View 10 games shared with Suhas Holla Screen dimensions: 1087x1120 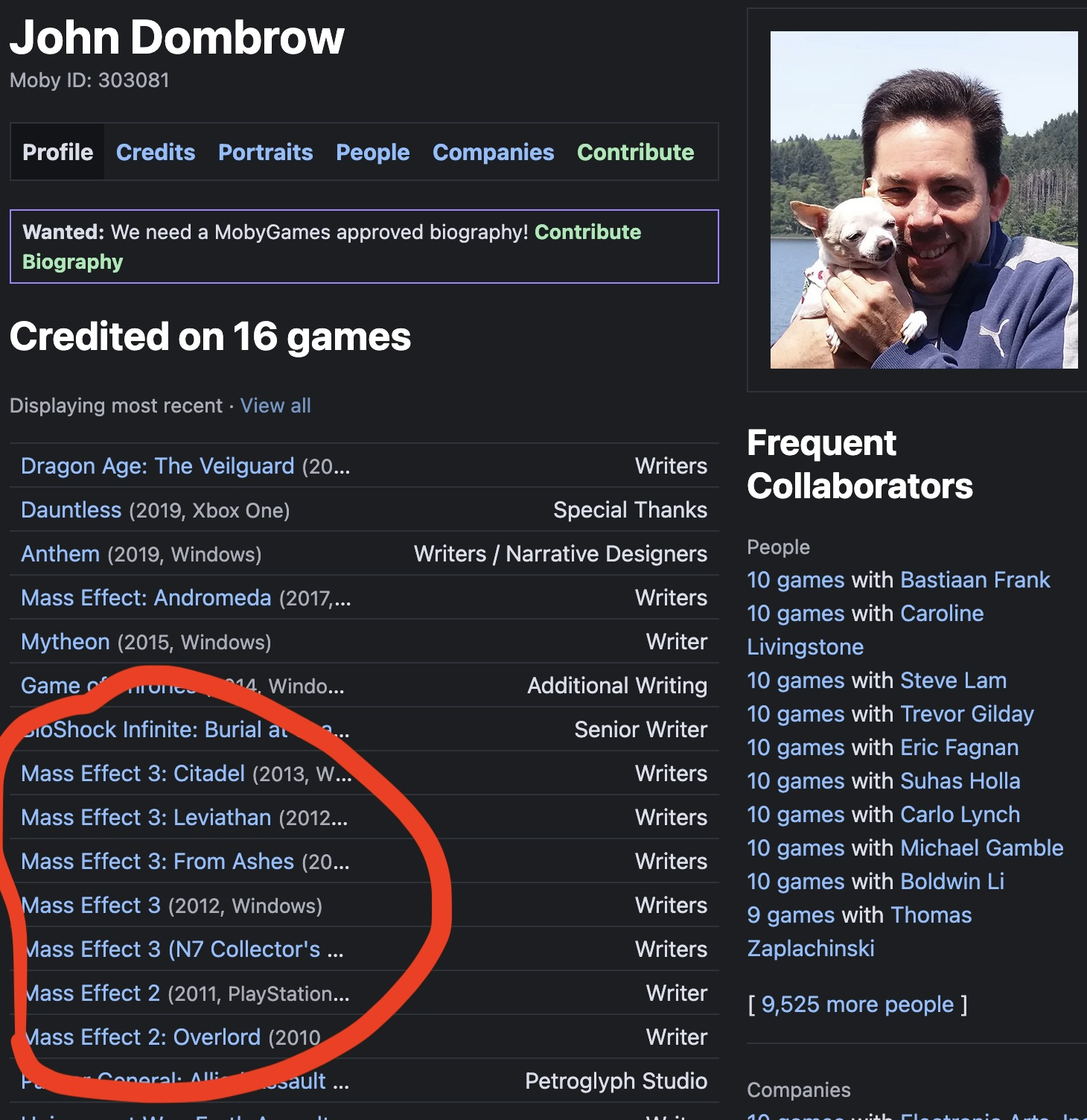click(796, 781)
